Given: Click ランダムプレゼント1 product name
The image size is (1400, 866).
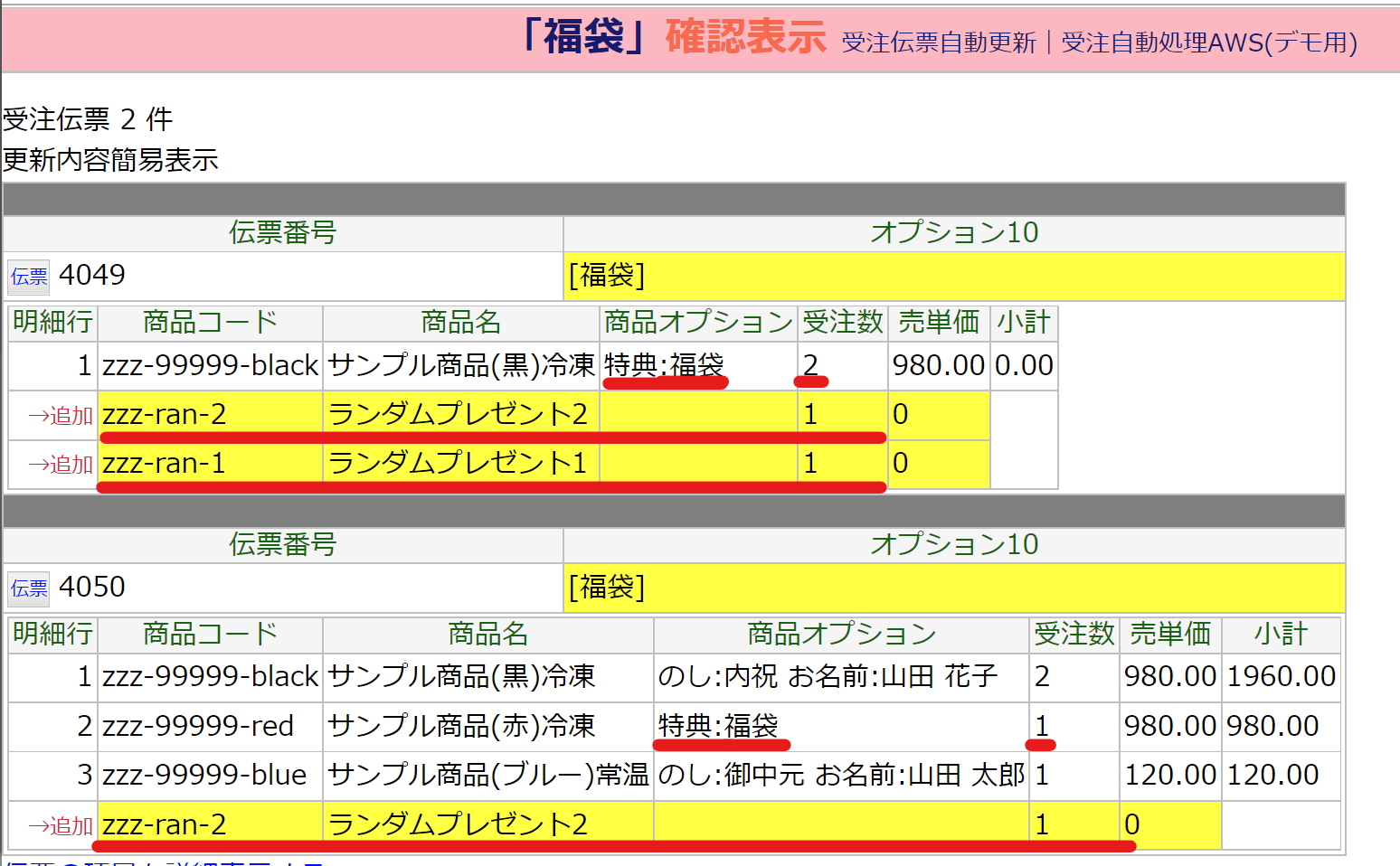Looking at the screenshot, I should pyautogui.click(x=458, y=464).
